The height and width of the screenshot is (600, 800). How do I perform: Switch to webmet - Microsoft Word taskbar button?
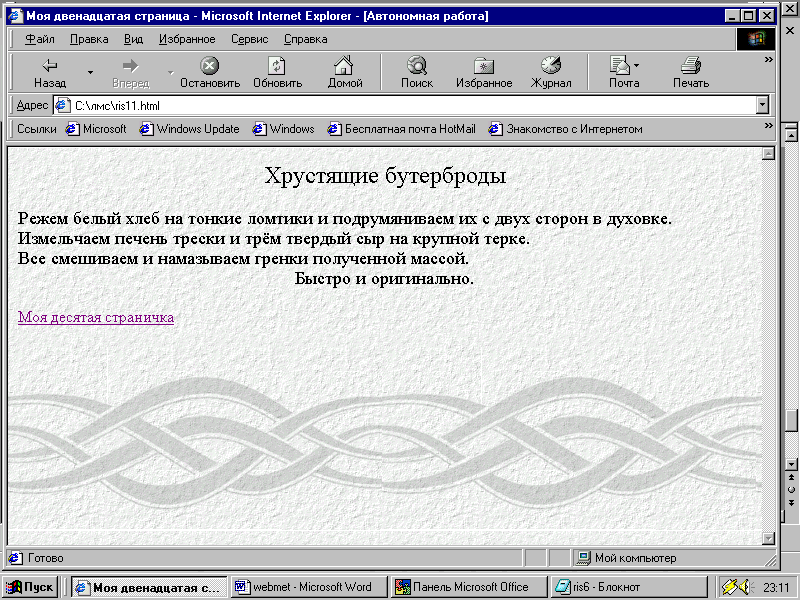click(308, 587)
